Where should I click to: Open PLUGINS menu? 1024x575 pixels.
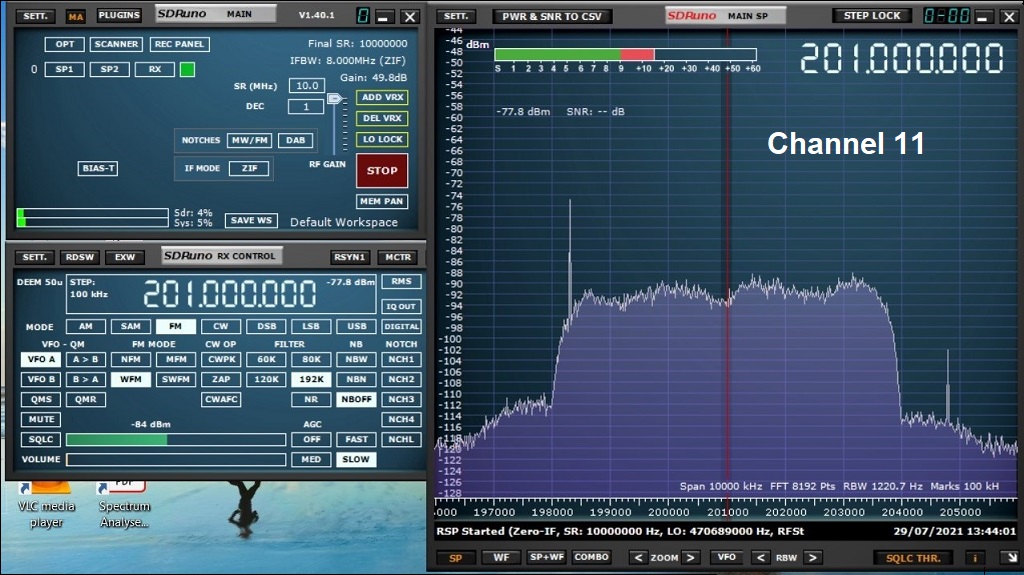click(119, 15)
